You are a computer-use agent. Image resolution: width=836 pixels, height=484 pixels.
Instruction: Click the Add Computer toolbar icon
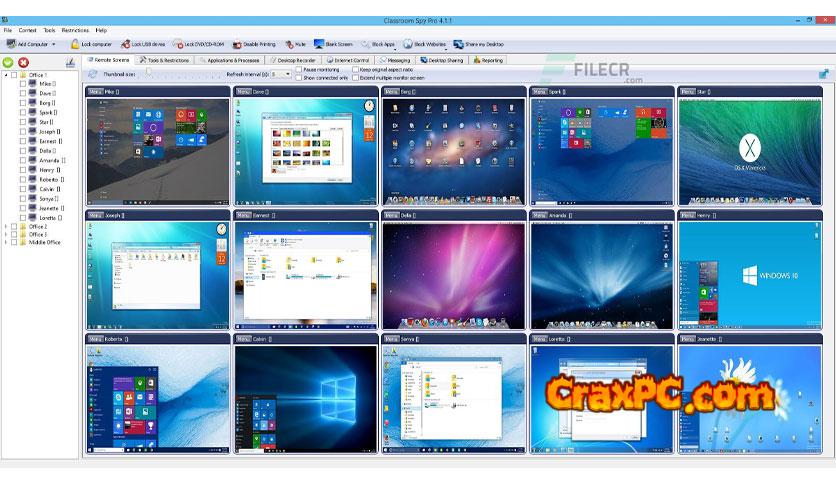(x=11, y=44)
